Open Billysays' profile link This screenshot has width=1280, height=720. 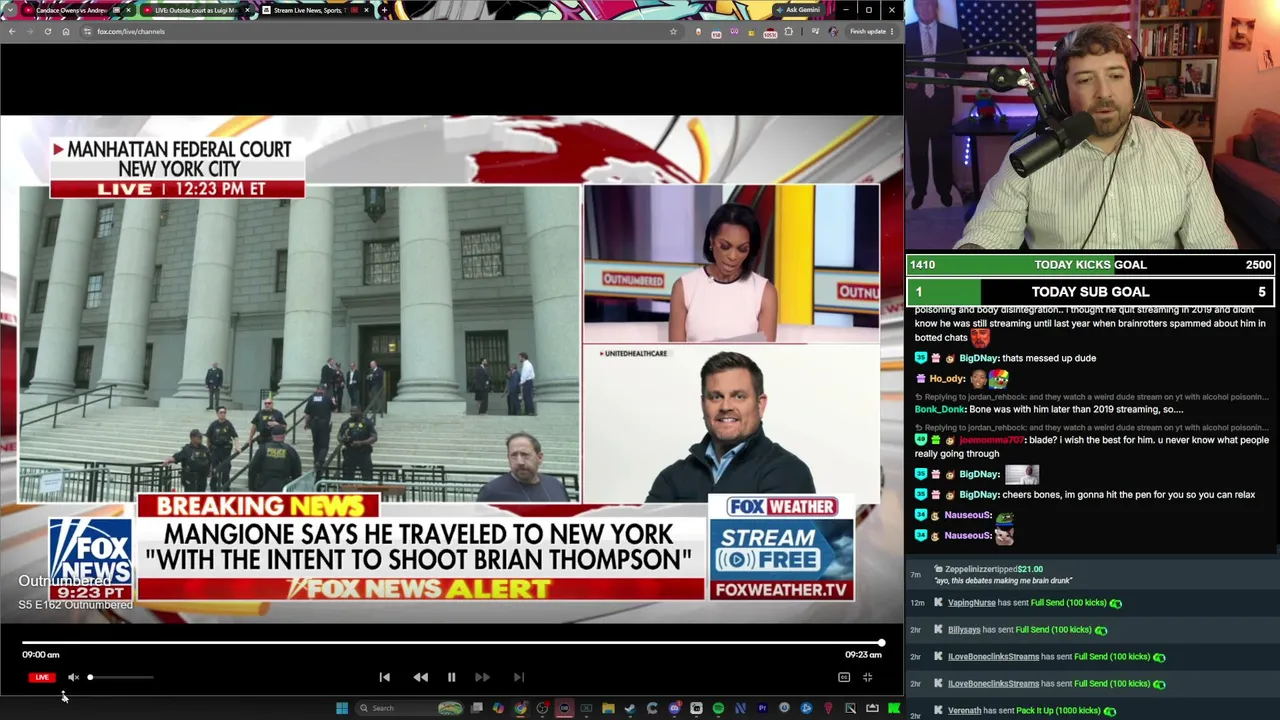(964, 630)
